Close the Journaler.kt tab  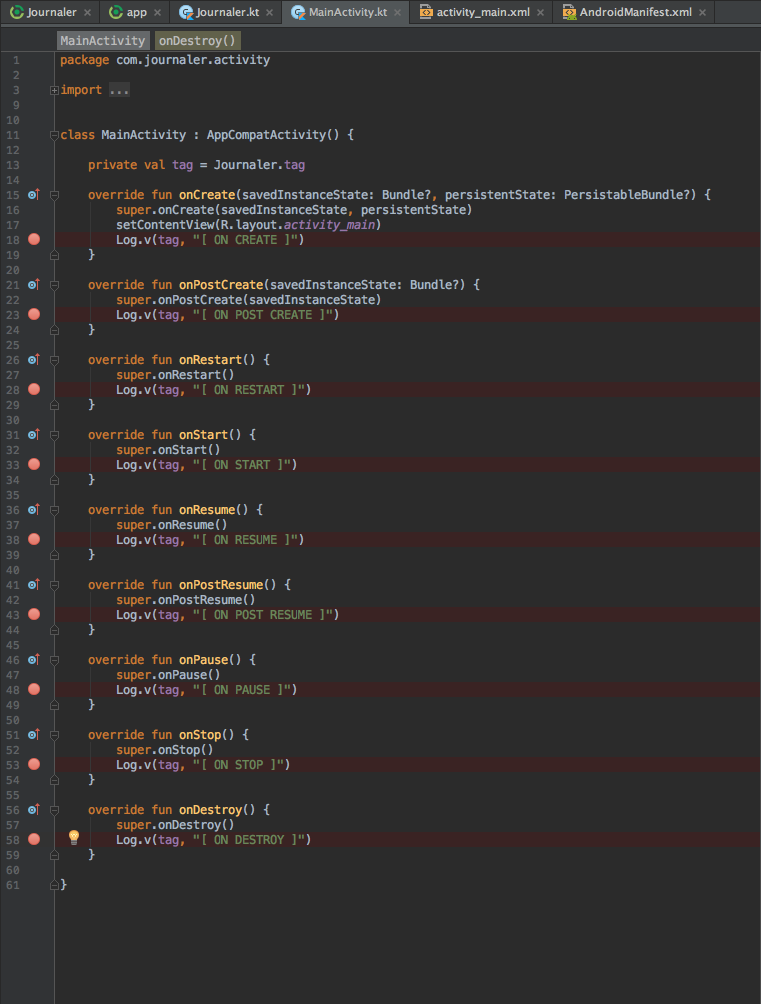coord(270,12)
